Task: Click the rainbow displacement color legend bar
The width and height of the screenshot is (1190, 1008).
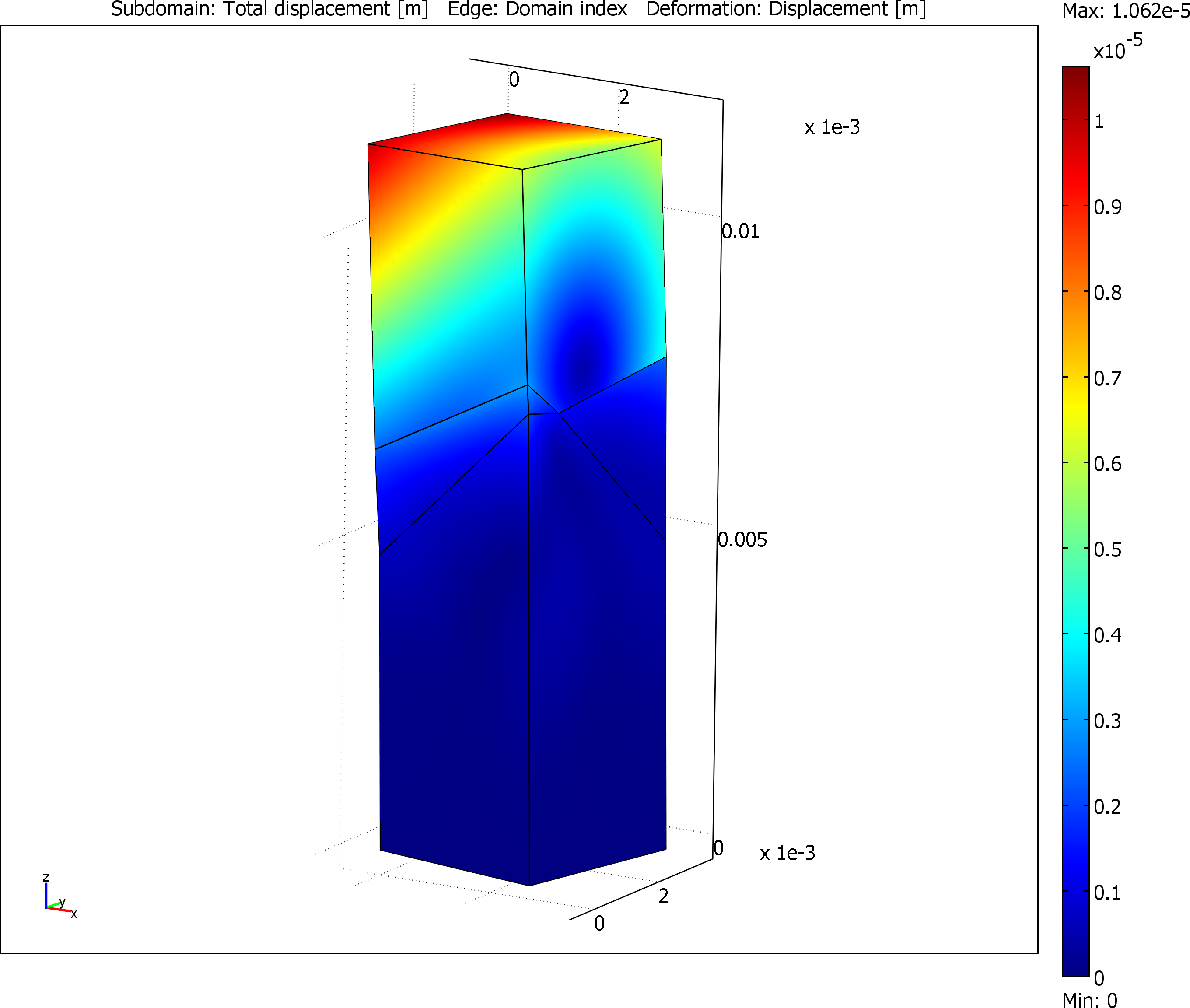Action: [x=1075, y=521]
